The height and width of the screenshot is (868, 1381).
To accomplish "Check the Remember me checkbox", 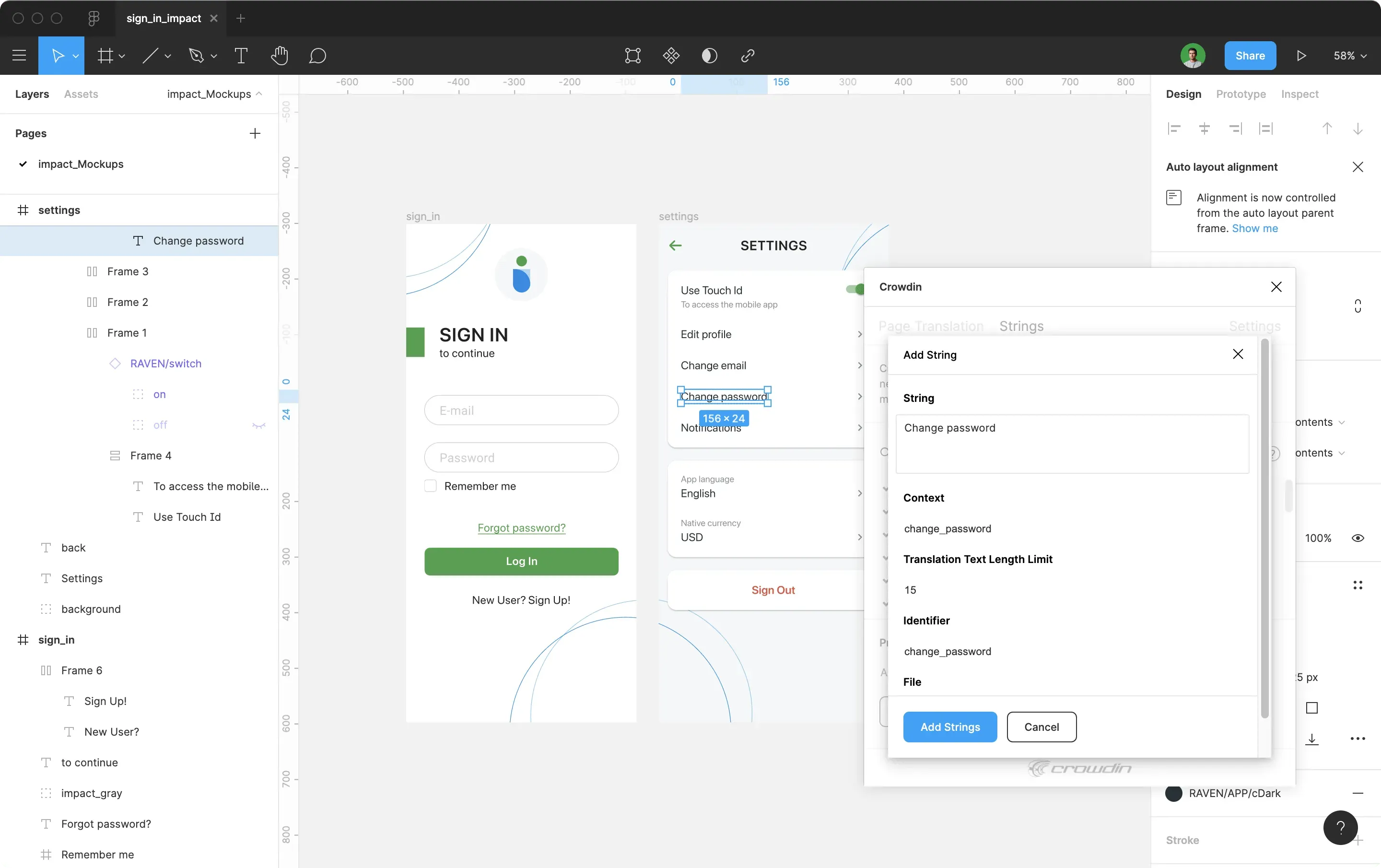I will [430, 486].
